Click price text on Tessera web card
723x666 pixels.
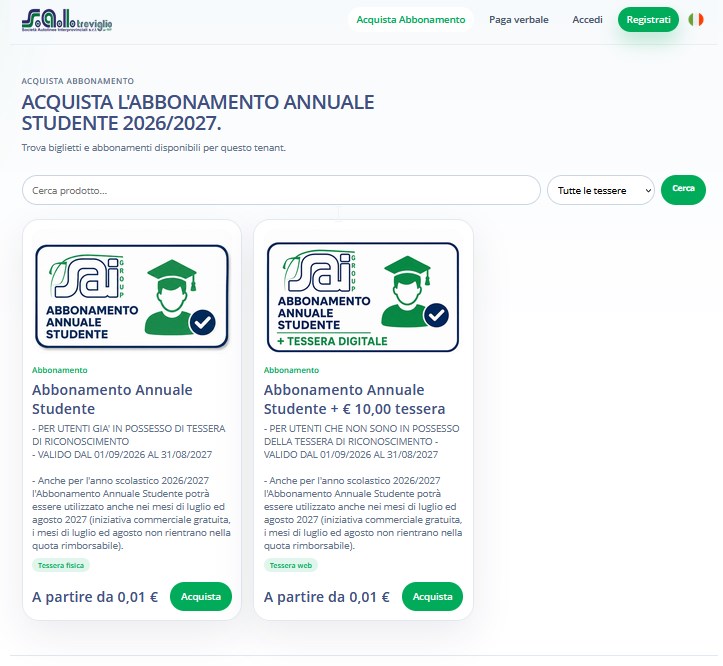click(326, 597)
